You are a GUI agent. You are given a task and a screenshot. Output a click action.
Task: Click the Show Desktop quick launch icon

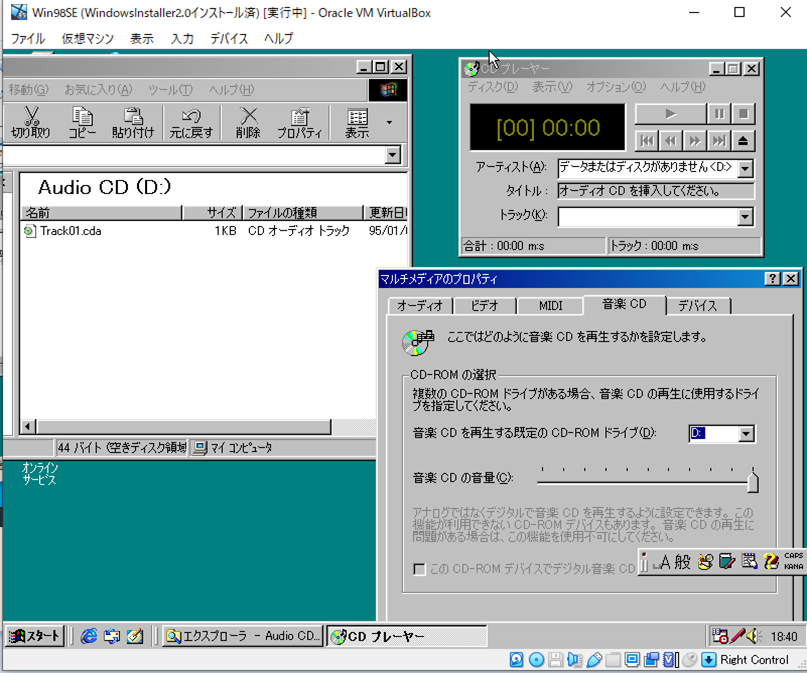134,636
